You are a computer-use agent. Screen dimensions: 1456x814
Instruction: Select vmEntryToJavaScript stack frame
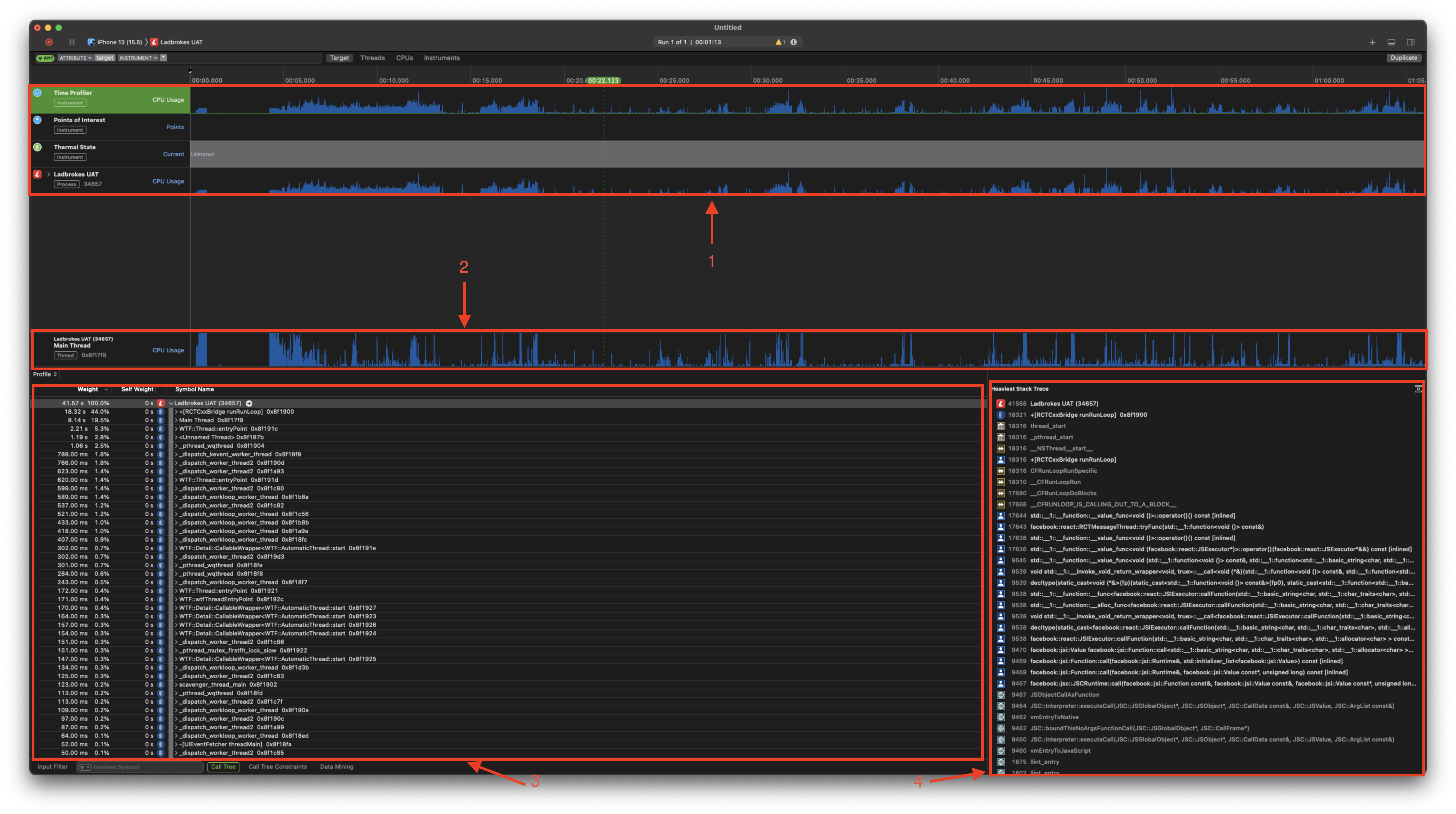[1060, 751]
